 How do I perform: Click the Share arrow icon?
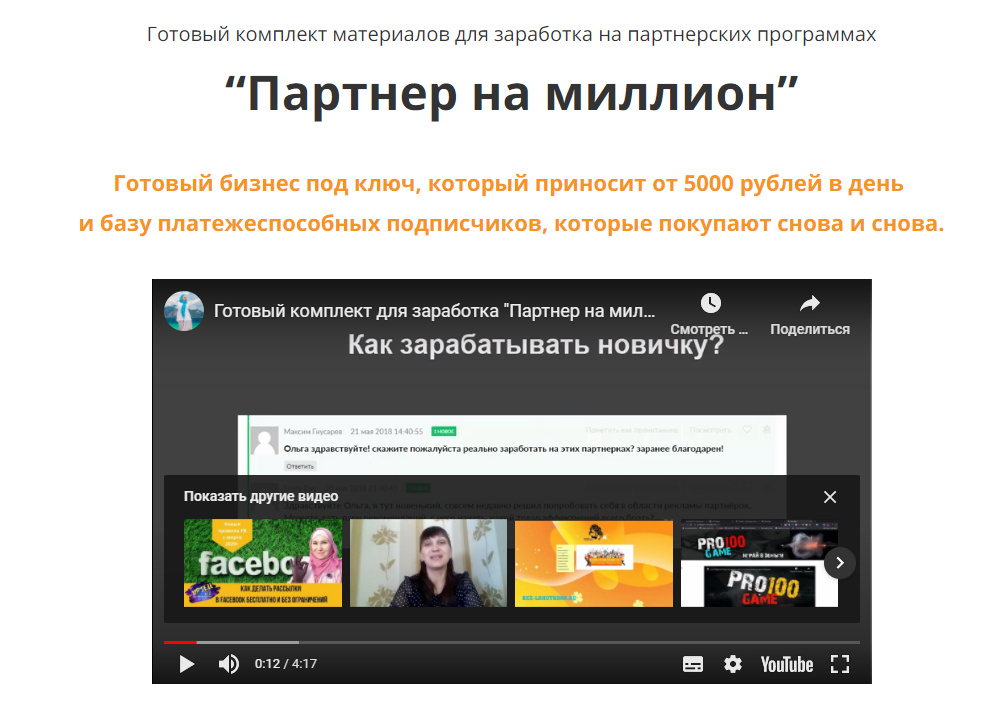click(810, 304)
